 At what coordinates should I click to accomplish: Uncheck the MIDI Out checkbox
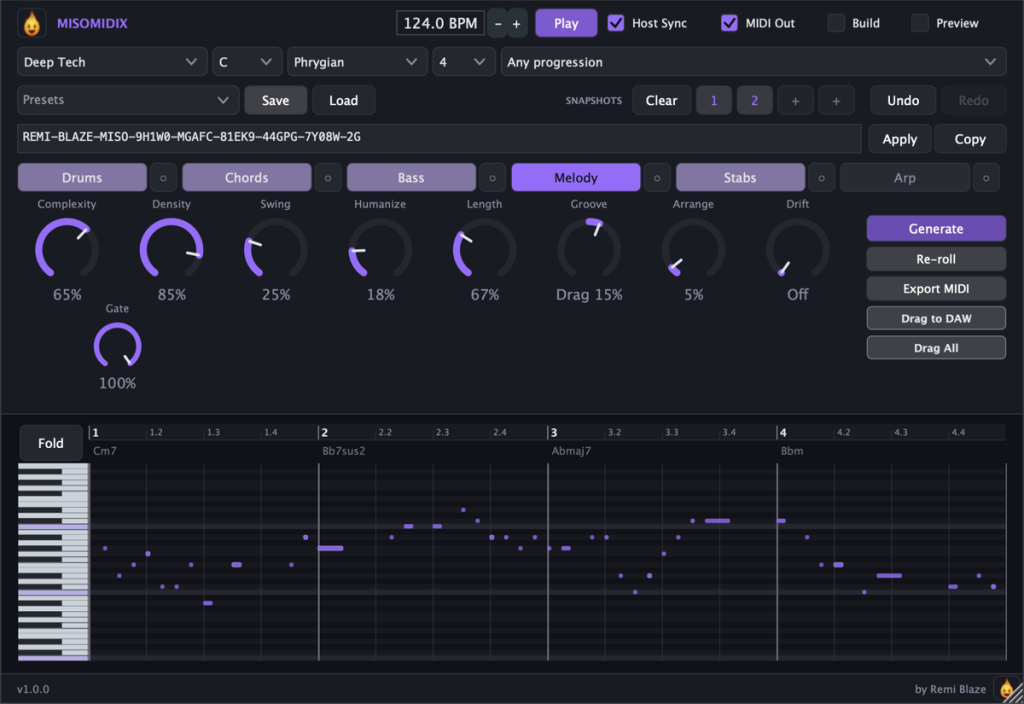[x=729, y=23]
